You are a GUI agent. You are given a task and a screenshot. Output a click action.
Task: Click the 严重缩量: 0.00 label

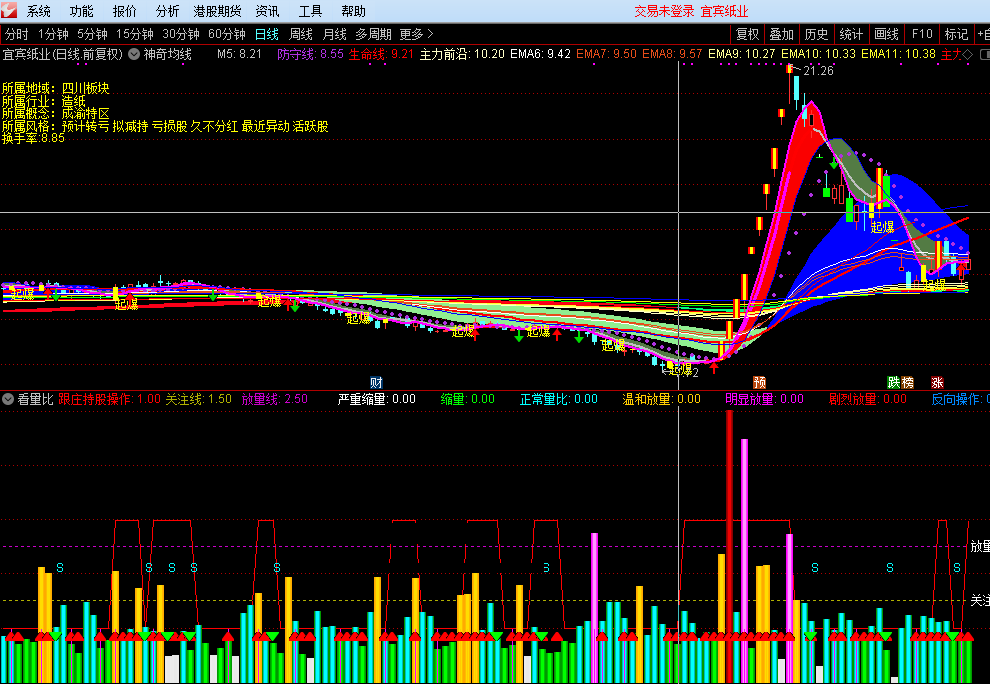(x=377, y=399)
